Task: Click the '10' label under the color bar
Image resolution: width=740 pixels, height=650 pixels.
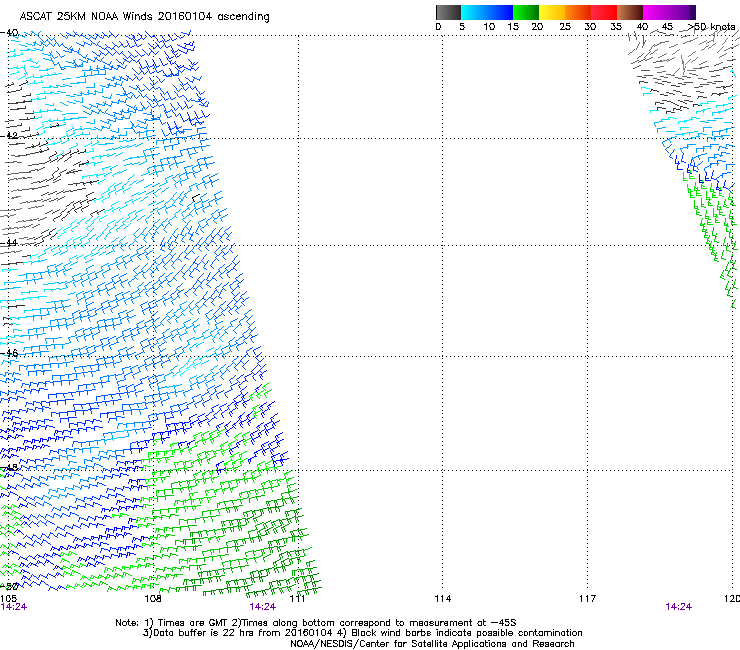Action: [489, 27]
